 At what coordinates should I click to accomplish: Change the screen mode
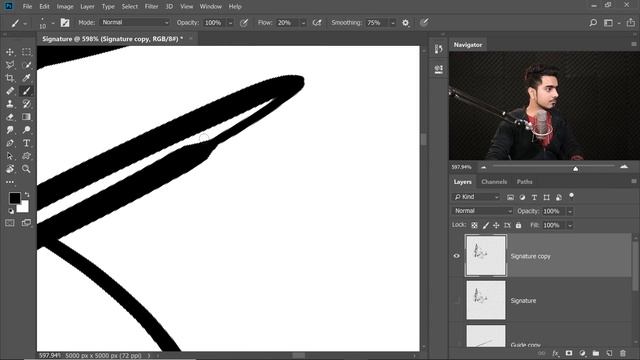(27, 223)
